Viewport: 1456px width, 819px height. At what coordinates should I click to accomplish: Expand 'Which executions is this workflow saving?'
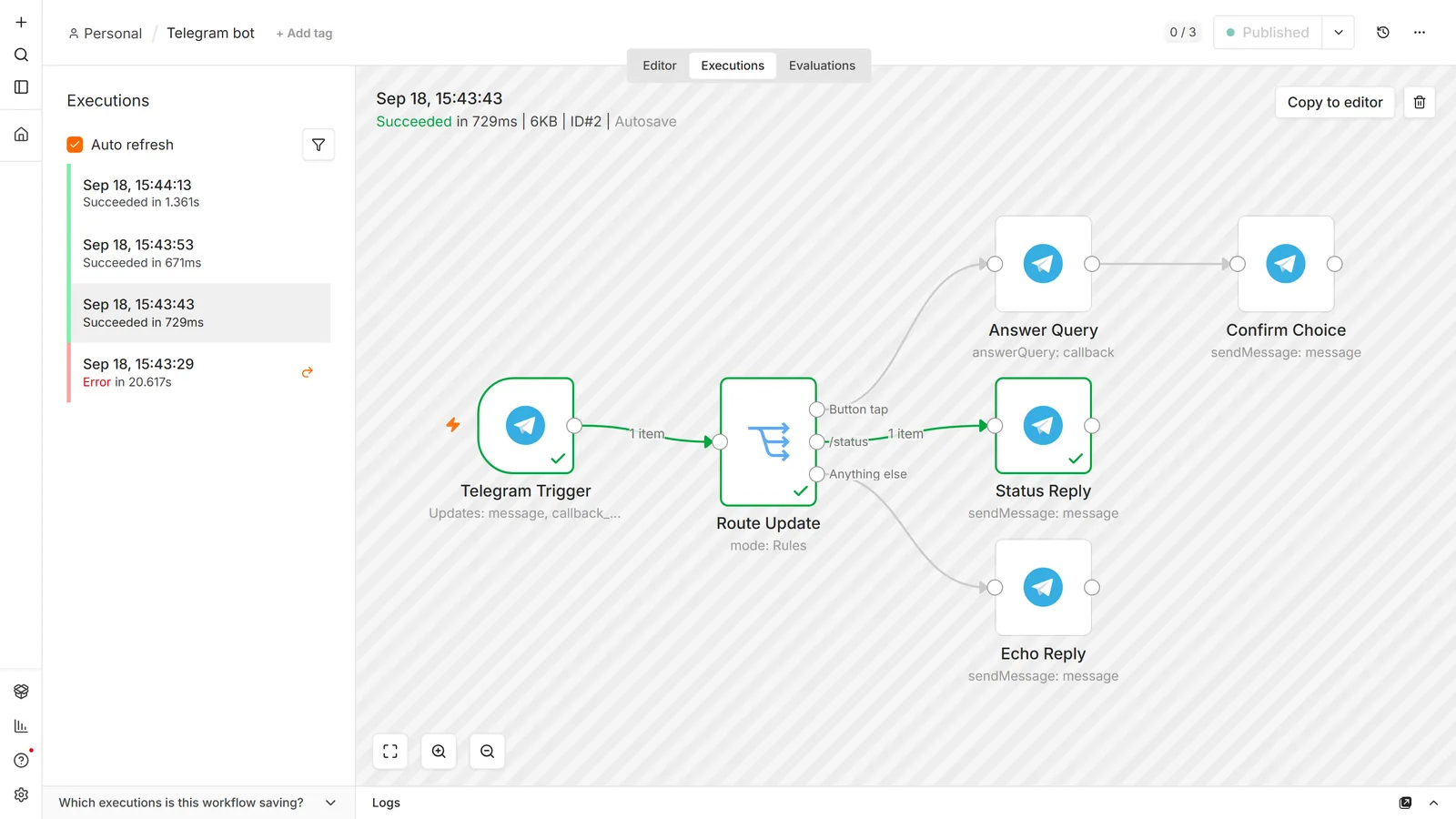197,803
